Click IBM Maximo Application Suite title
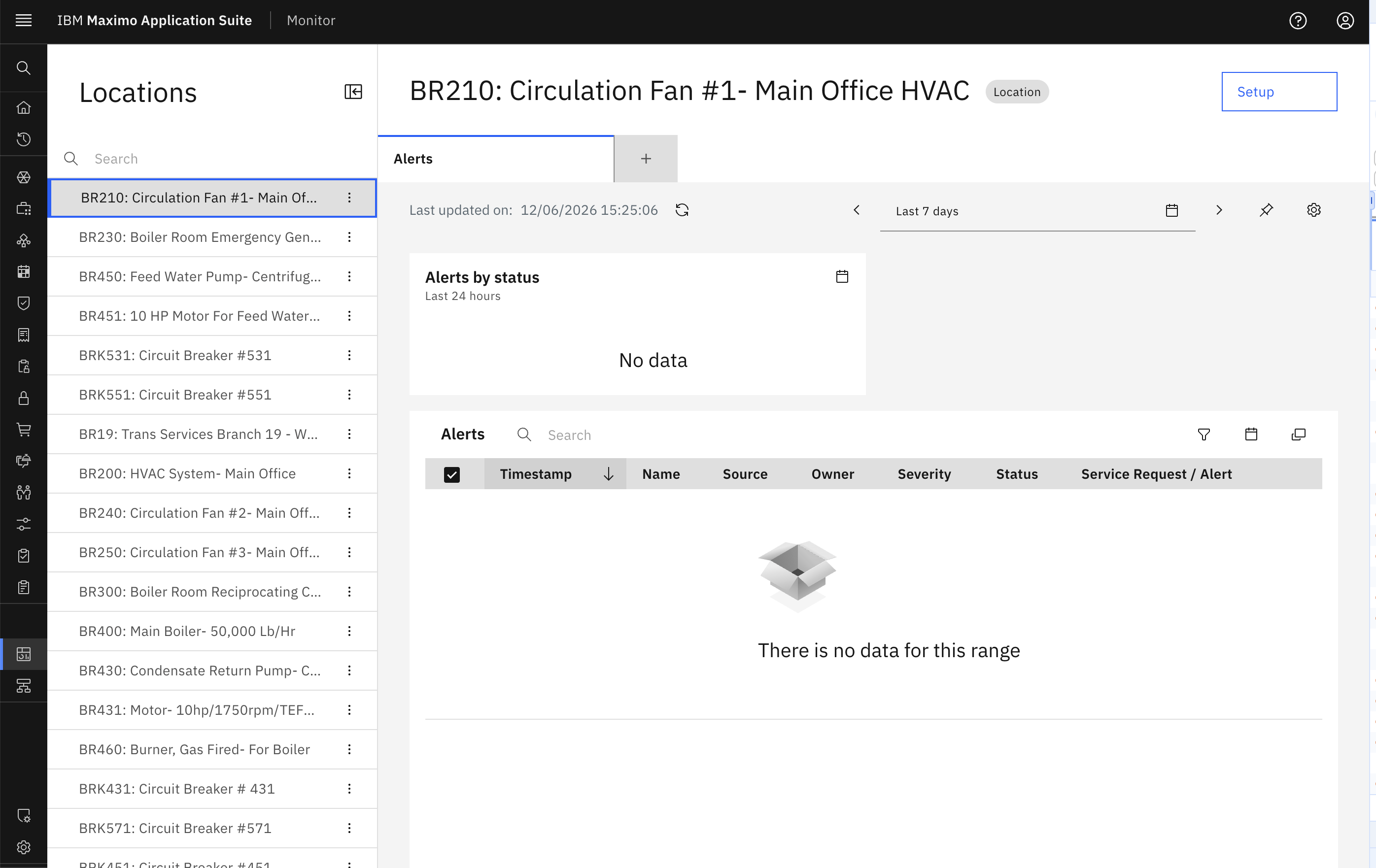This screenshot has width=1376, height=868. (154, 21)
